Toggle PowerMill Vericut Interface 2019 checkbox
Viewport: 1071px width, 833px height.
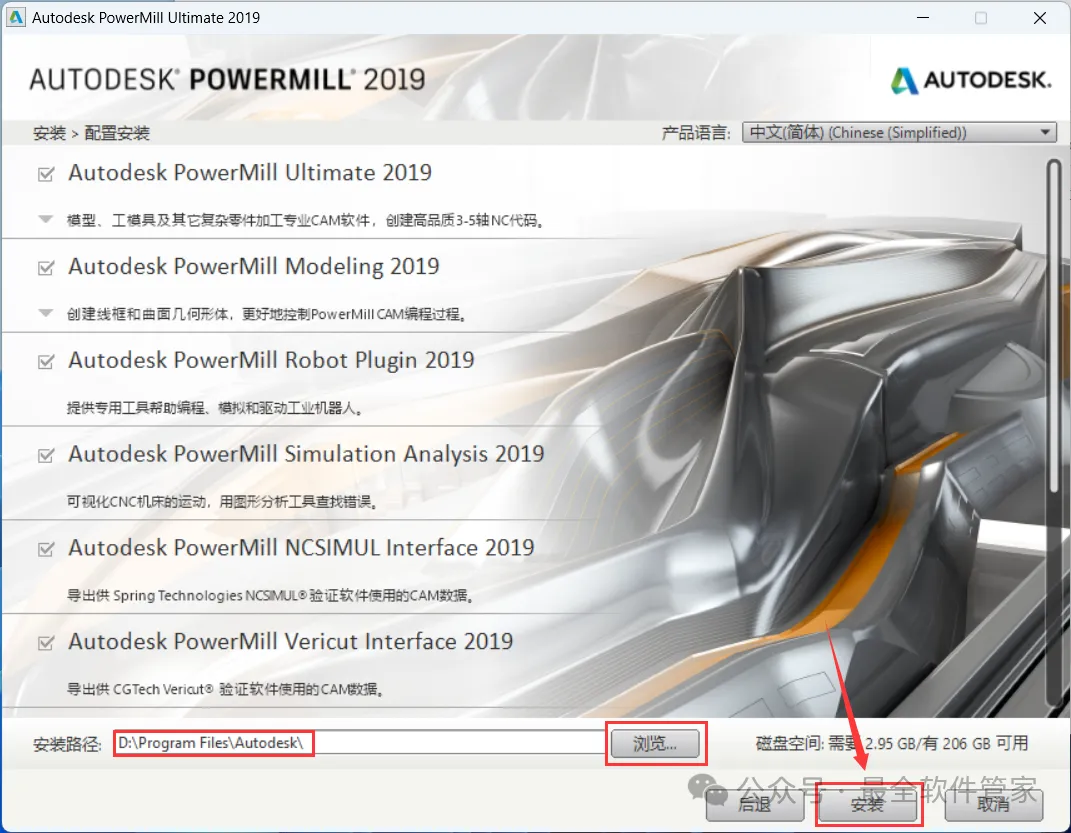(x=46, y=643)
